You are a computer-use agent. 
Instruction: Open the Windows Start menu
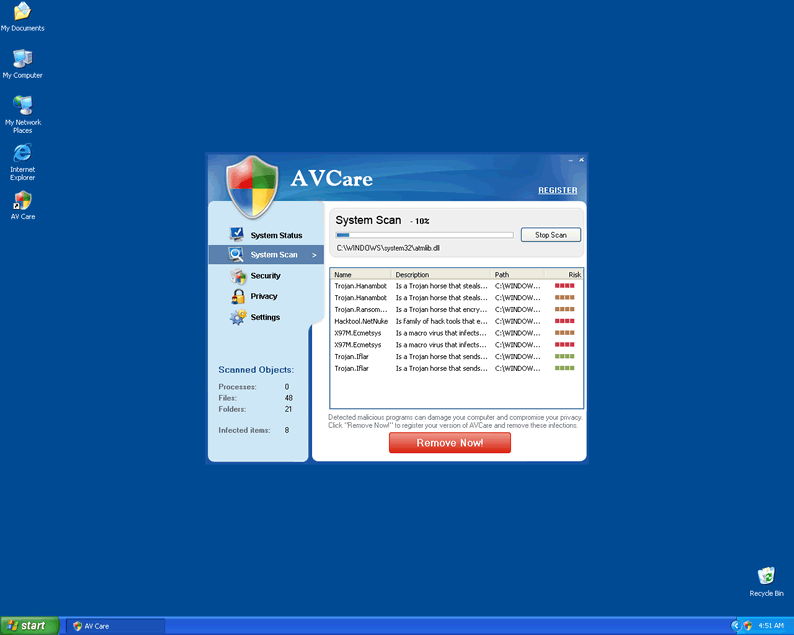(x=28, y=626)
